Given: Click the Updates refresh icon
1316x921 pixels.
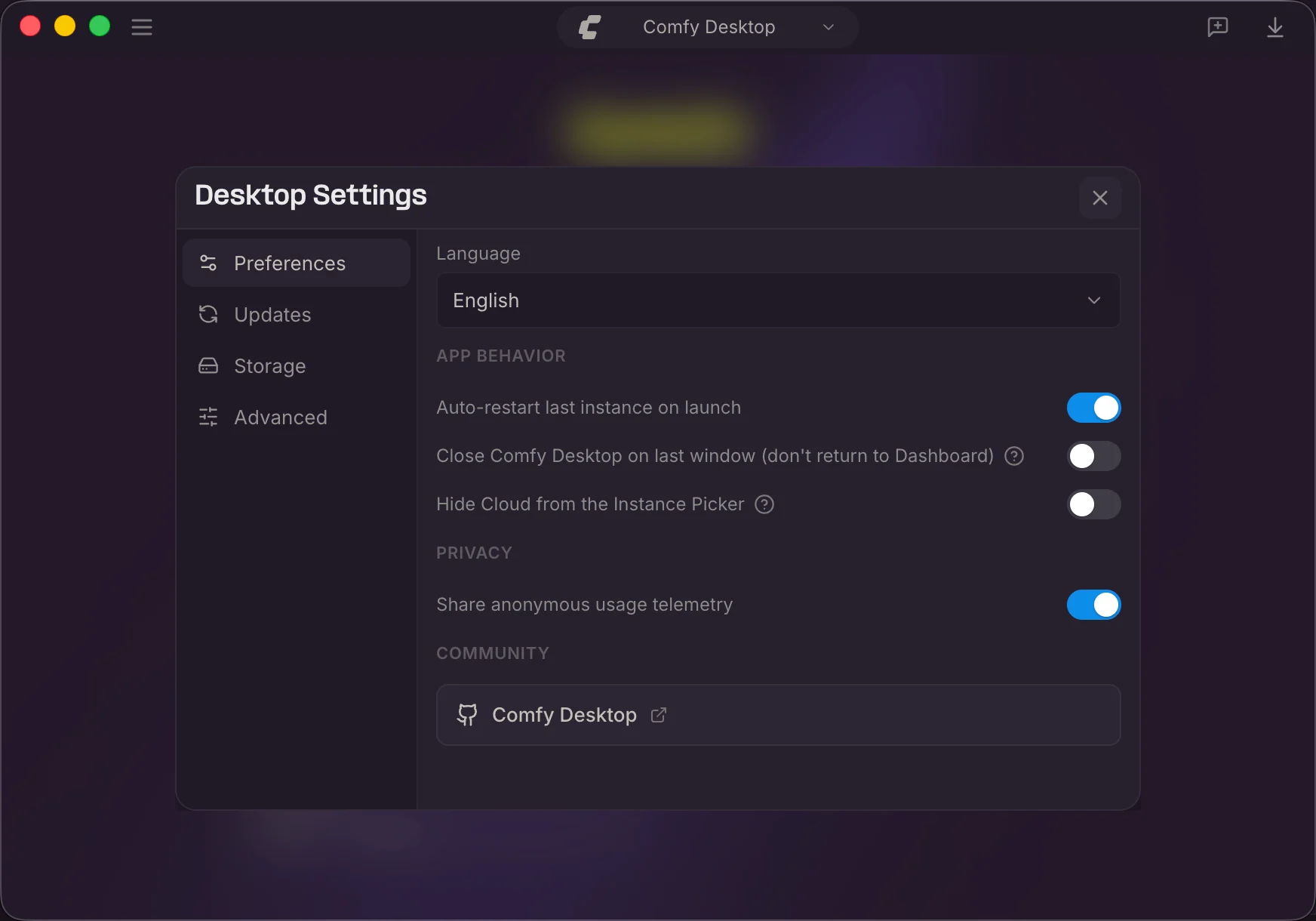Looking at the screenshot, I should pyautogui.click(x=208, y=314).
